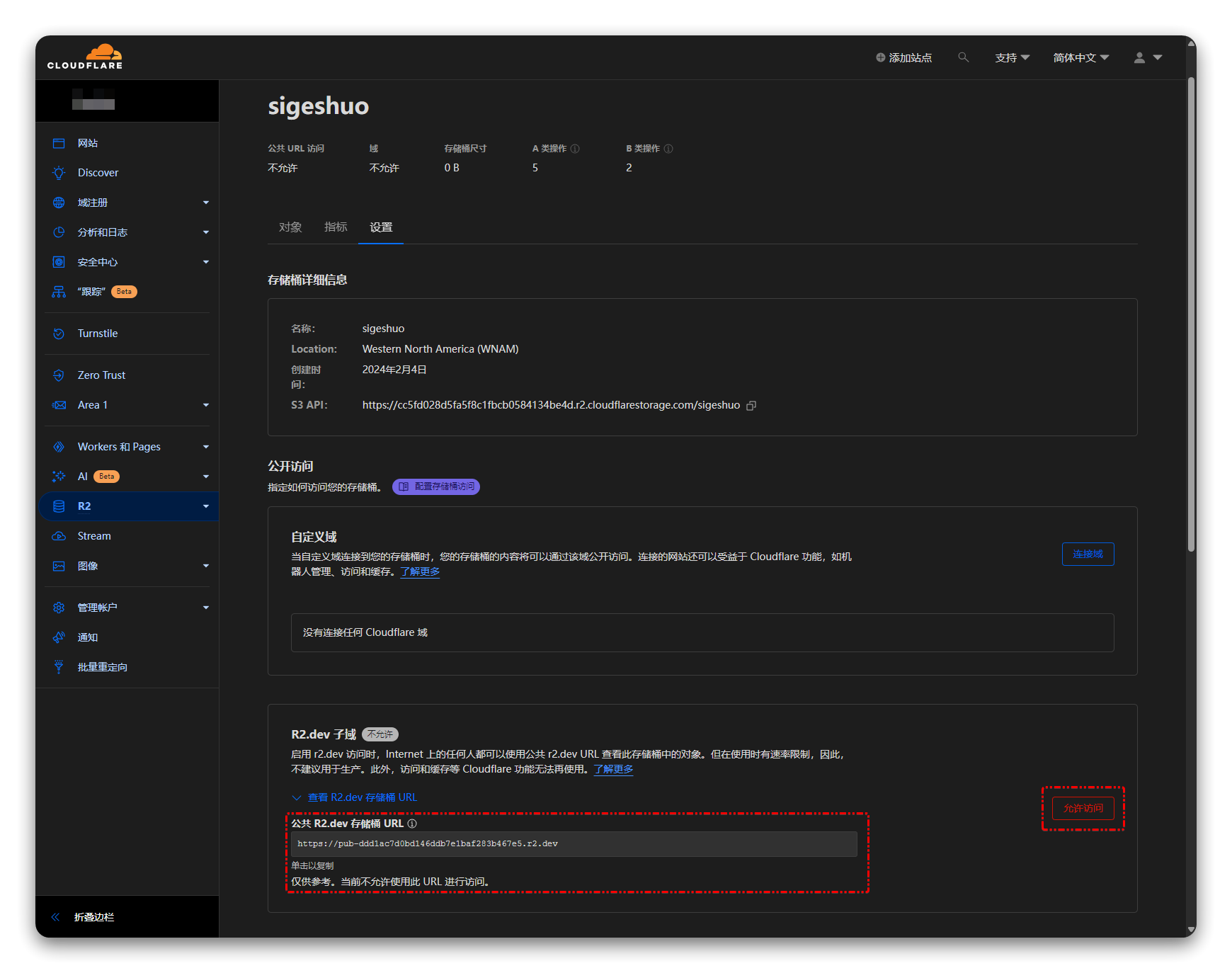1232x973 pixels.
Task: Click B 类操作 info icon
Action: pyautogui.click(x=668, y=149)
